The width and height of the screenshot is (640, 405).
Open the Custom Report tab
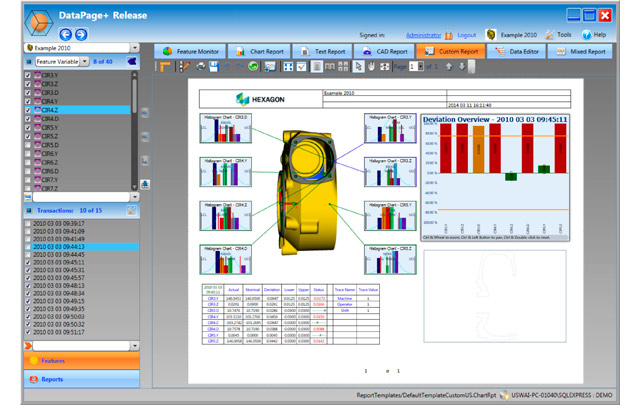point(451,51)
